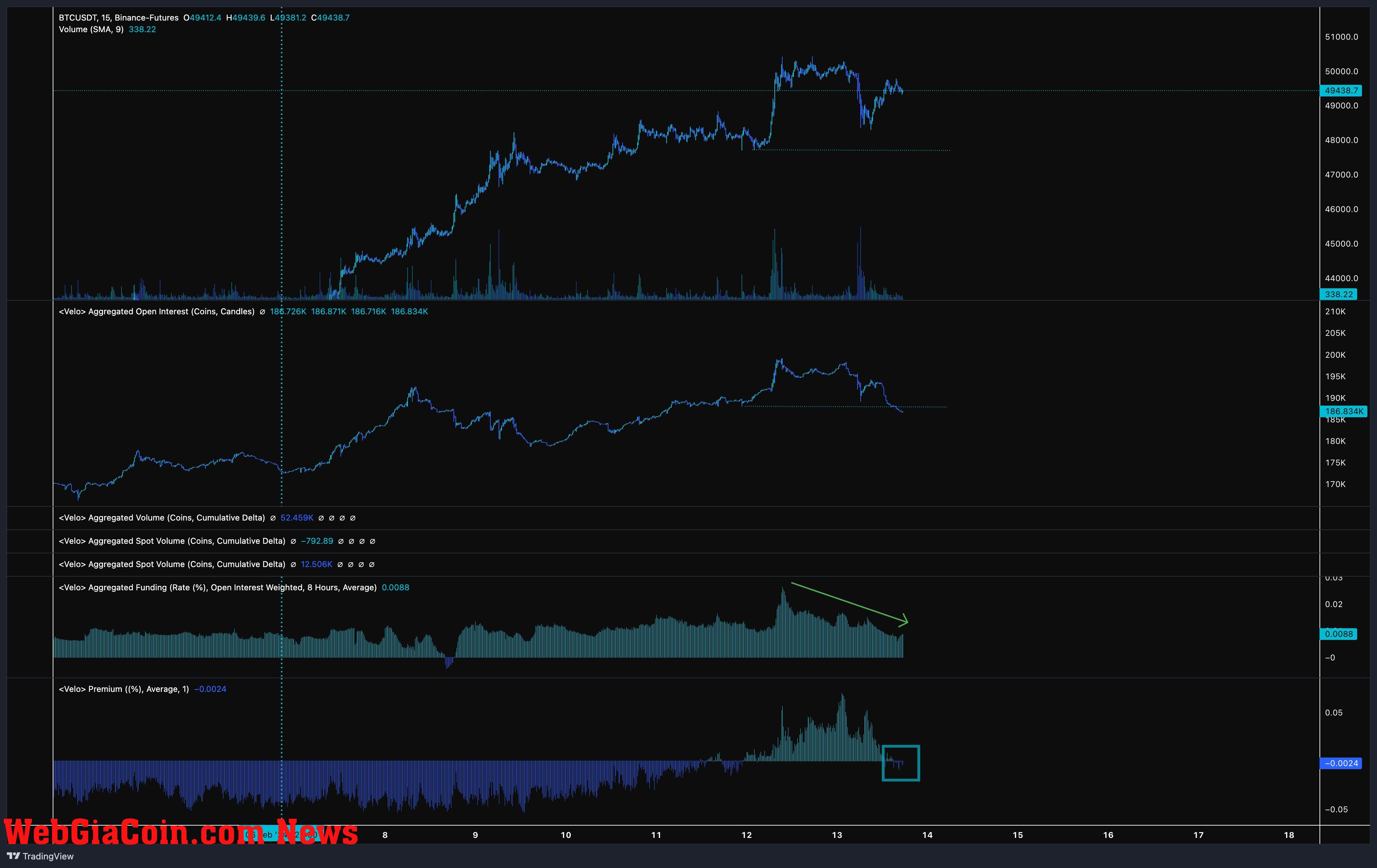Click the 0.05 premium axis label
Viewport: 1377px width, 868px height.
pos(1334,713)
